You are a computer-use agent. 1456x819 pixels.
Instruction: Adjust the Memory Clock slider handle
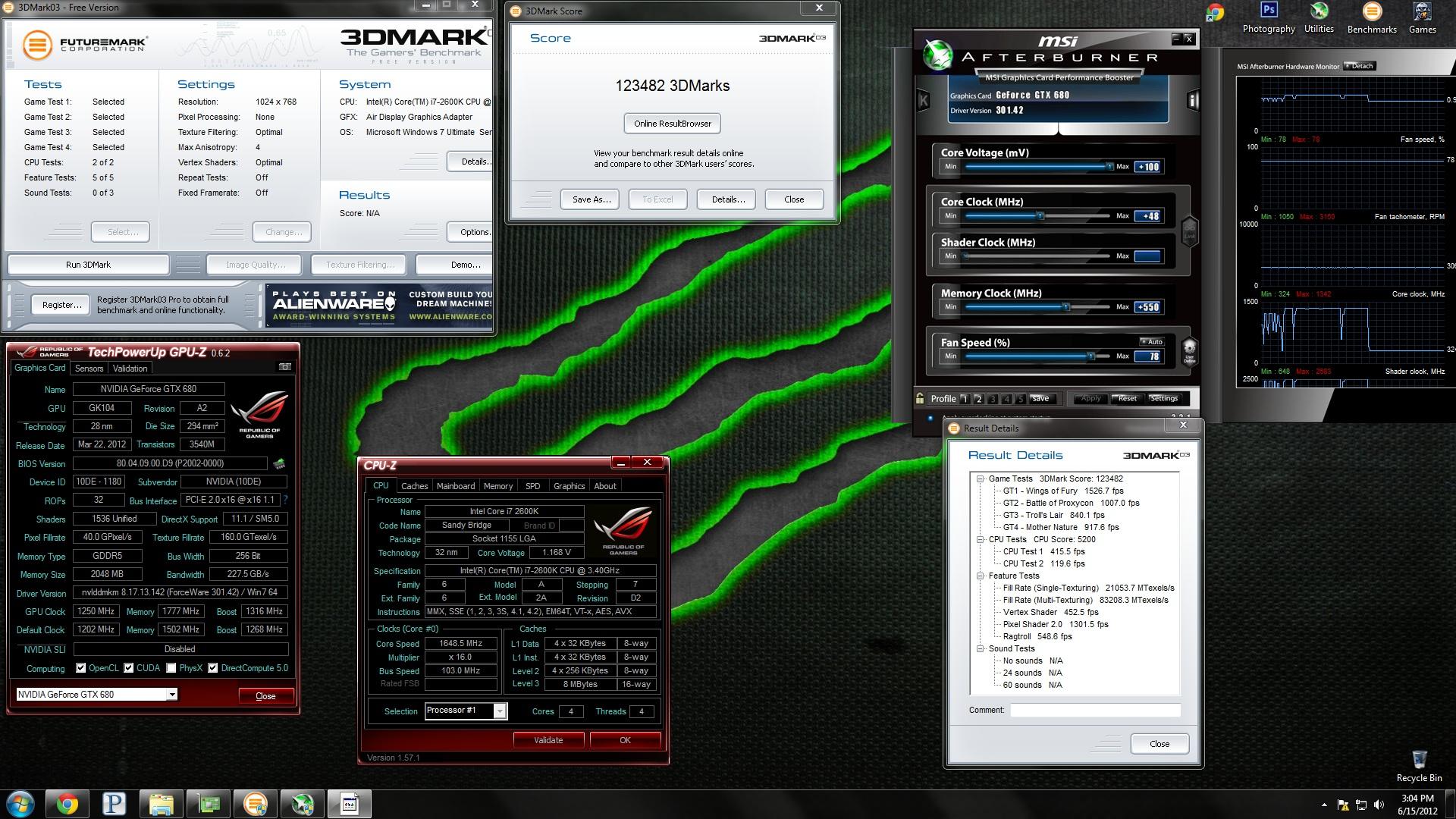tap(1066, 307)
